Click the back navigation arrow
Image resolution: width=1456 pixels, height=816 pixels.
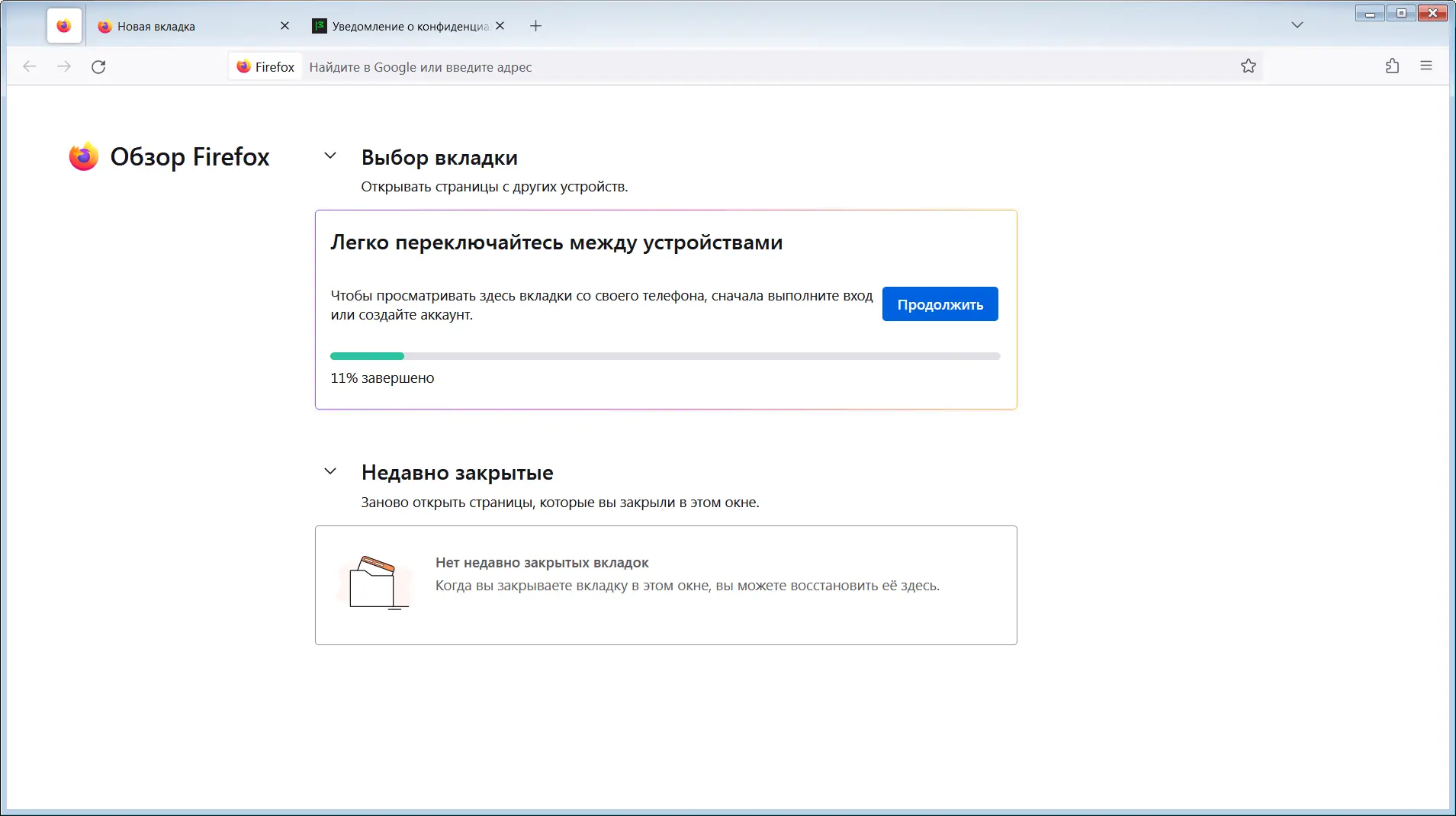[x=29, y=66]
